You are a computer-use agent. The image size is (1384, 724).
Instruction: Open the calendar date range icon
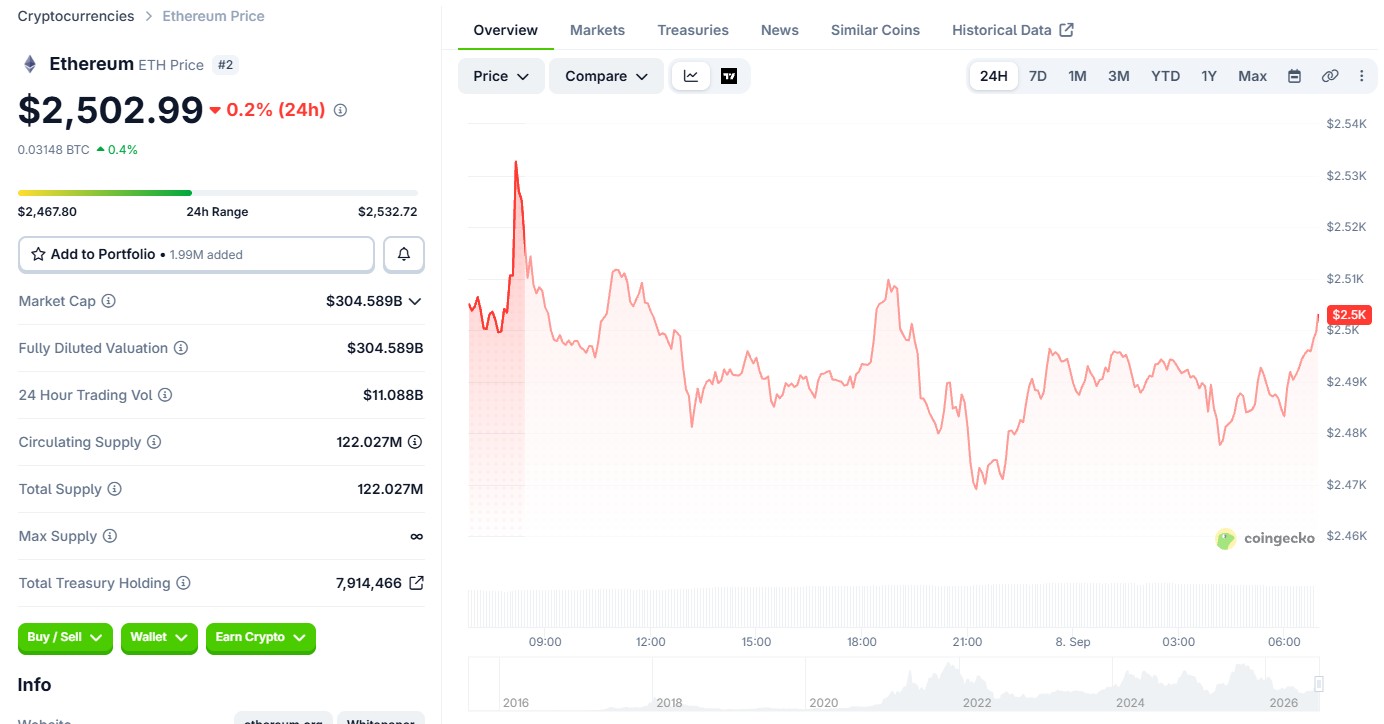click(1294, 76)
